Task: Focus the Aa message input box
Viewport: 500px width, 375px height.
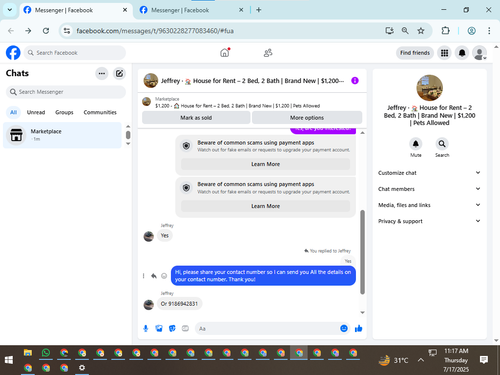Action: [x=272, y=329]
